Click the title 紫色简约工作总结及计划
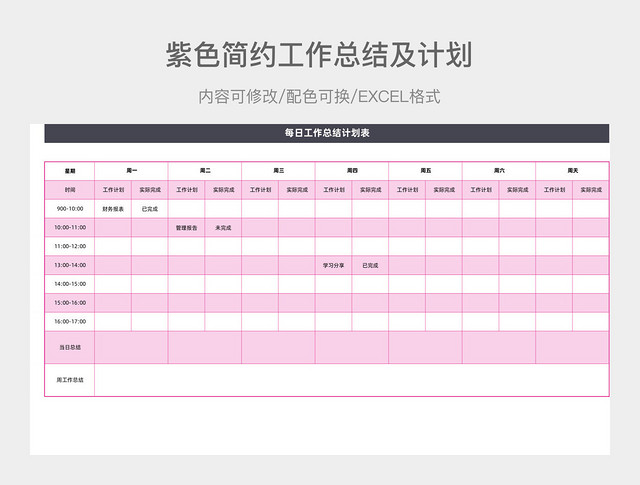The height and width of the screenshot is (485, 640). pyautogui.click(x=319, y=54)
